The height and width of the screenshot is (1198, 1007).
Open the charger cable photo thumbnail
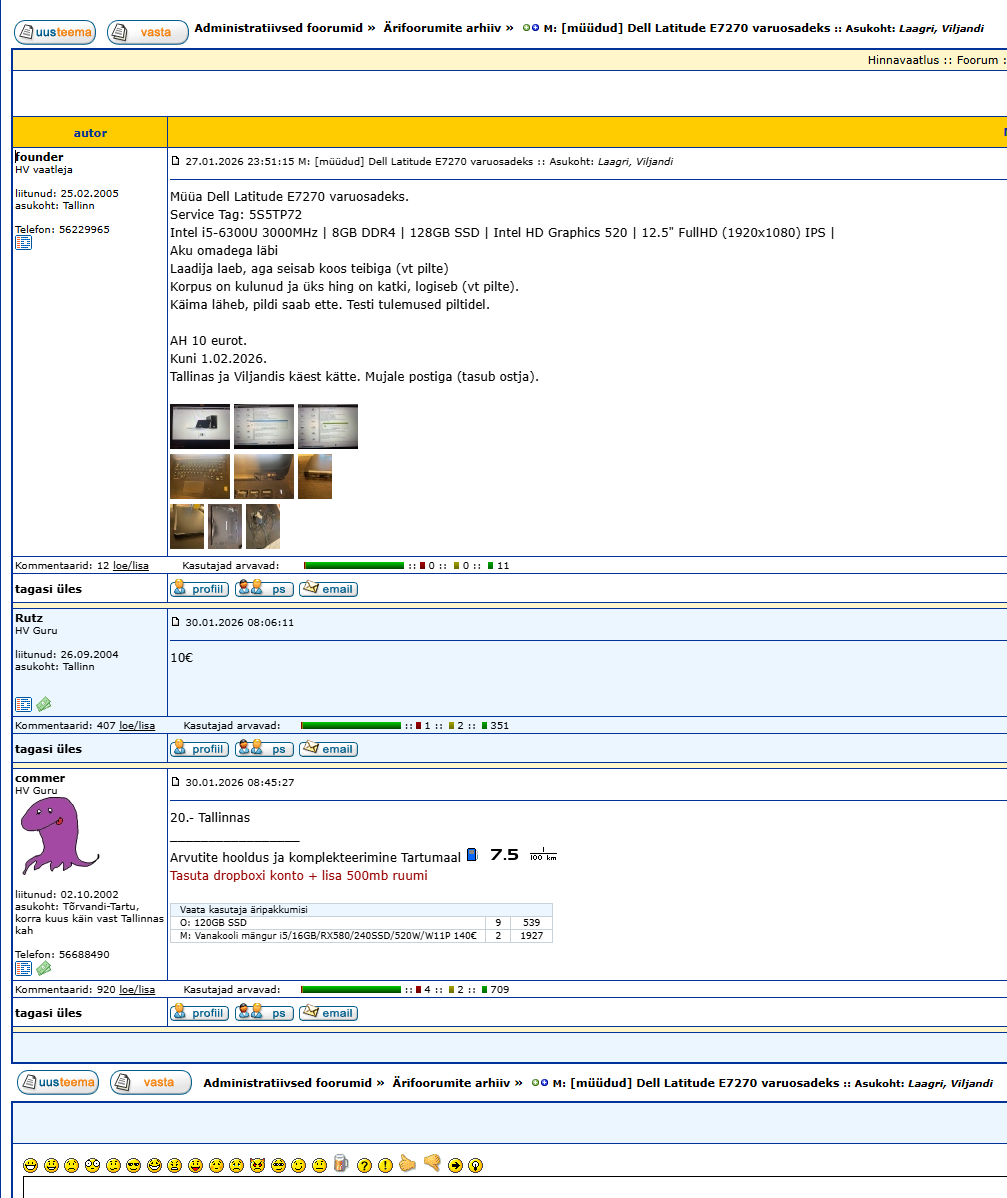click(263, 527)
